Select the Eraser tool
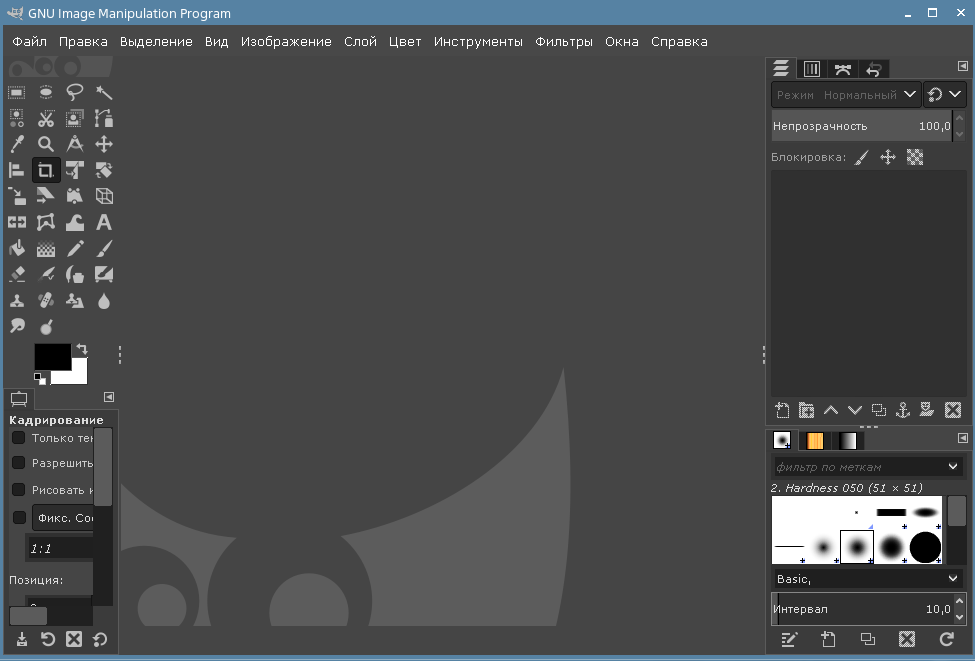The width and height of the screenshot is (975, 661). (x=17, y=274)
